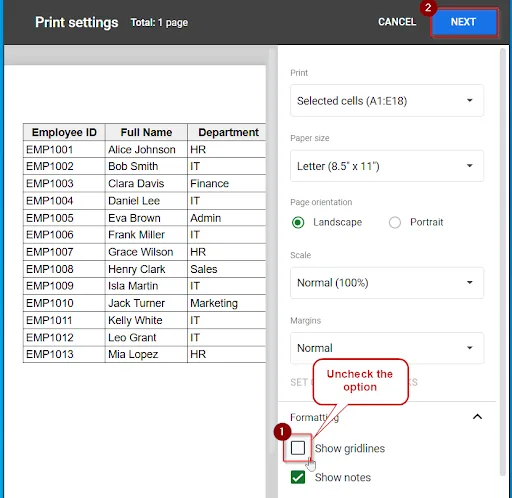The width and height of the screenshot is (512, 498).
Task: Open the Margins Normal dropdown
Action: click(387, 348)
